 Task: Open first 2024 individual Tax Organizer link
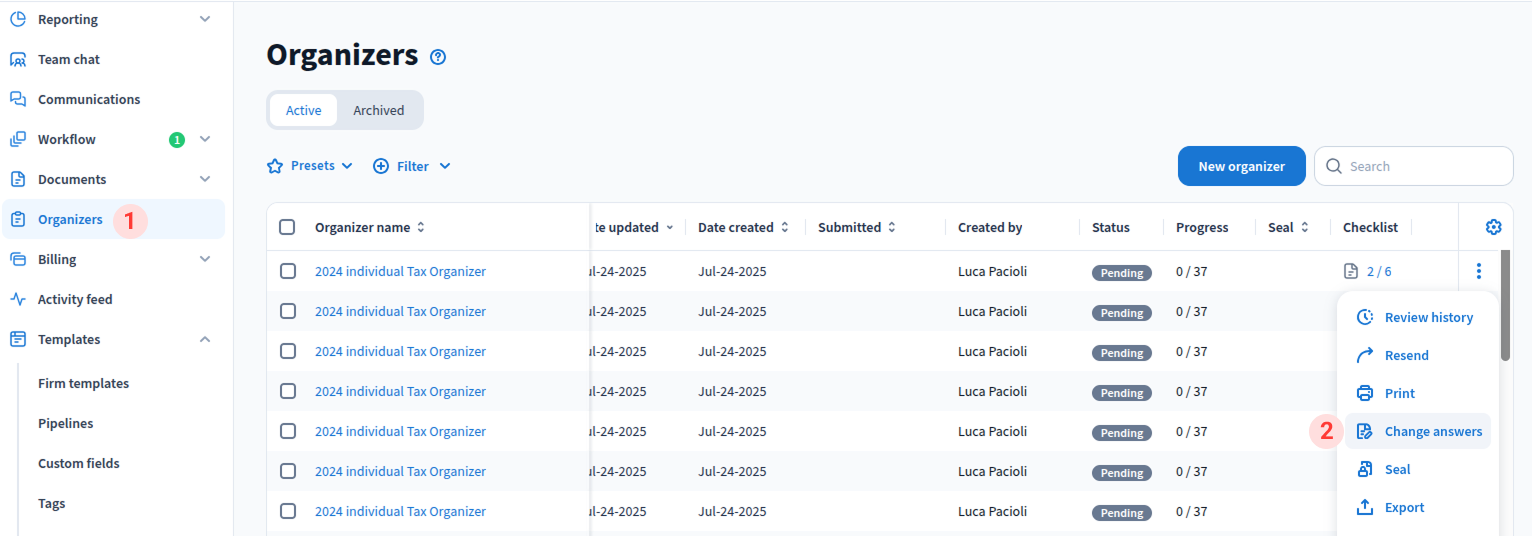click(400, 271)
